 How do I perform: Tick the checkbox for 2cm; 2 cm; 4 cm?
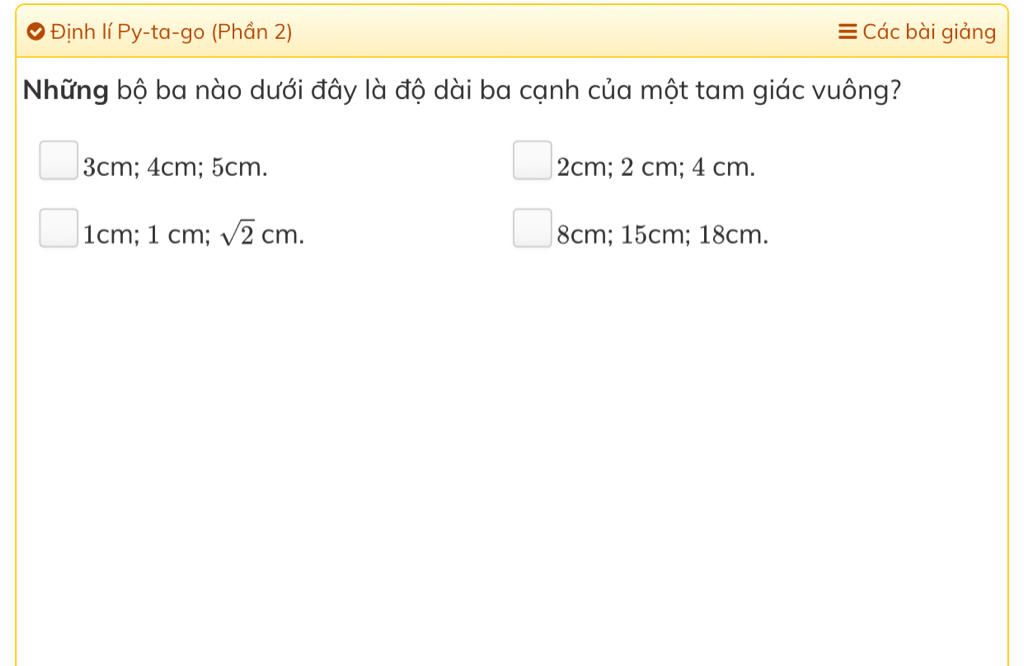coord(532,160)
